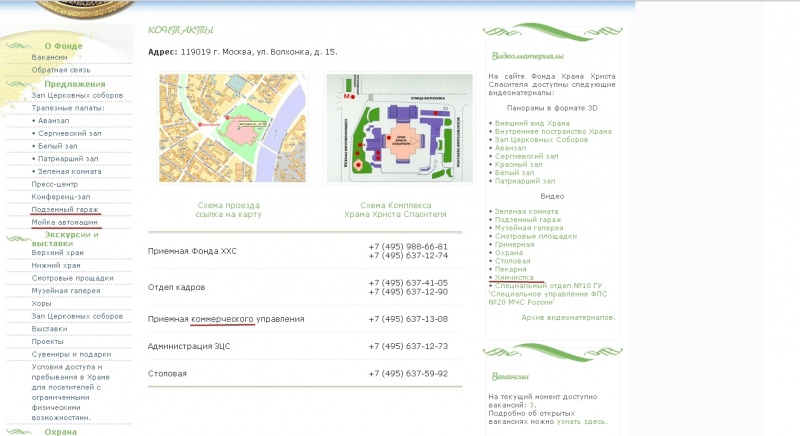Click the О Фонде section heading
800x436 pixels.
(x=63, y=46)
